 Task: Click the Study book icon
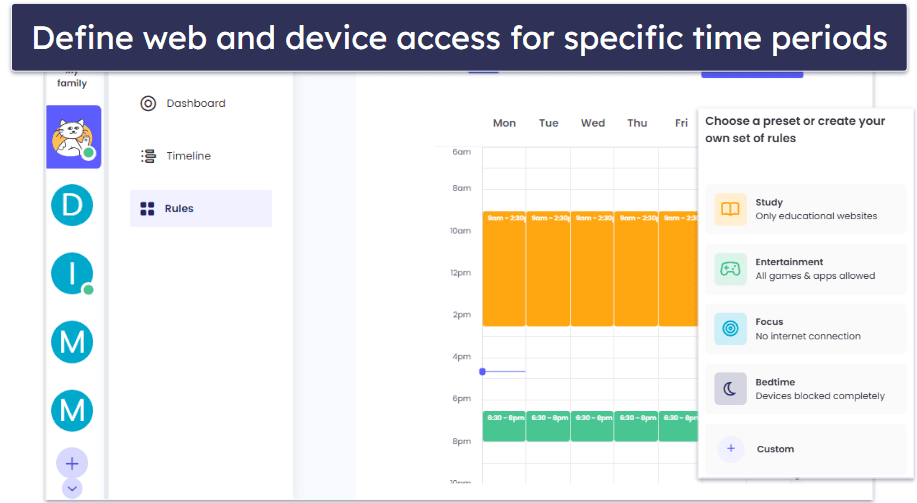pyautogui.click(x=730, y=209)
